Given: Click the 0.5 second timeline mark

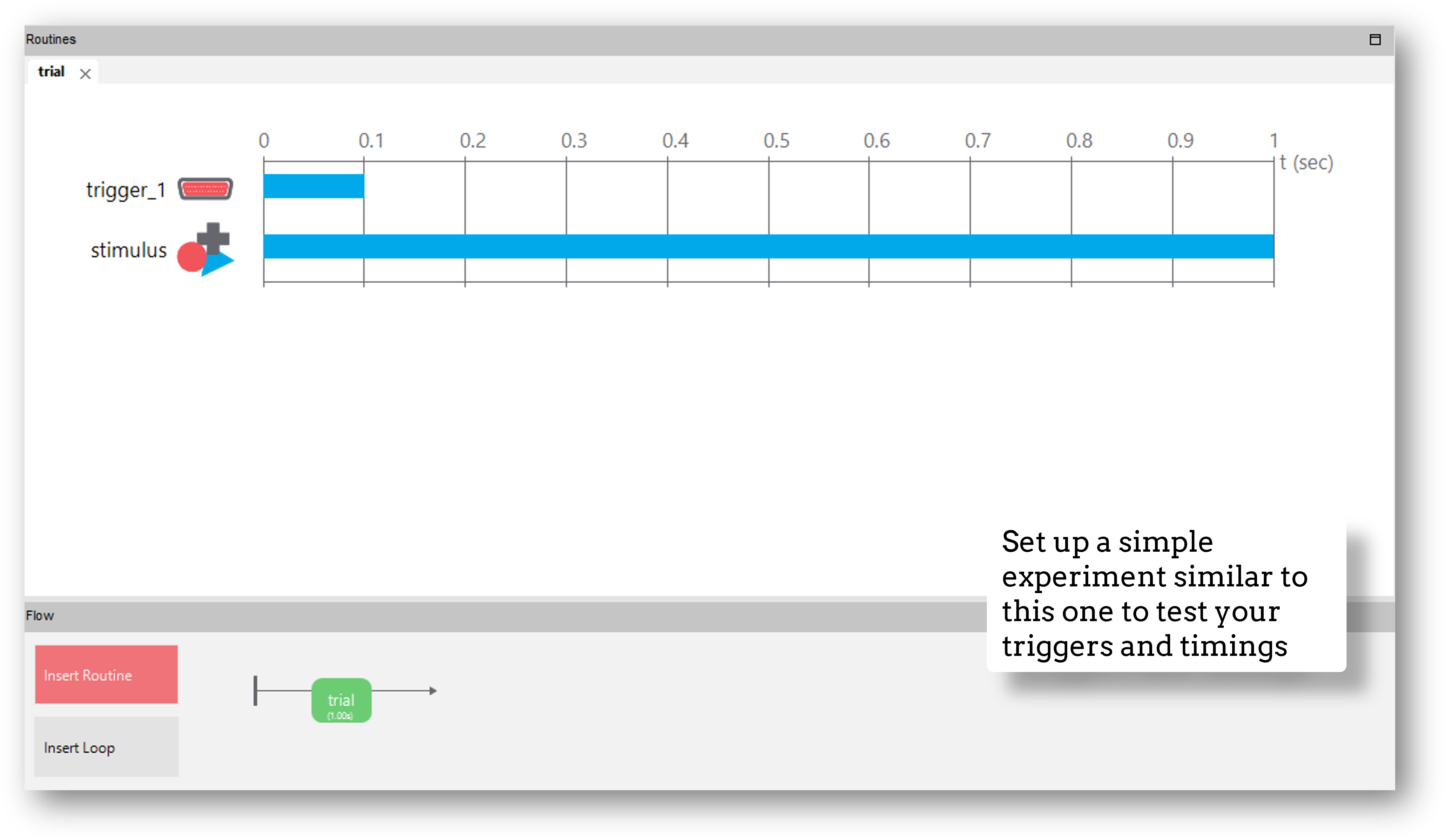Looking at the screenshot, I should (777, 141).
